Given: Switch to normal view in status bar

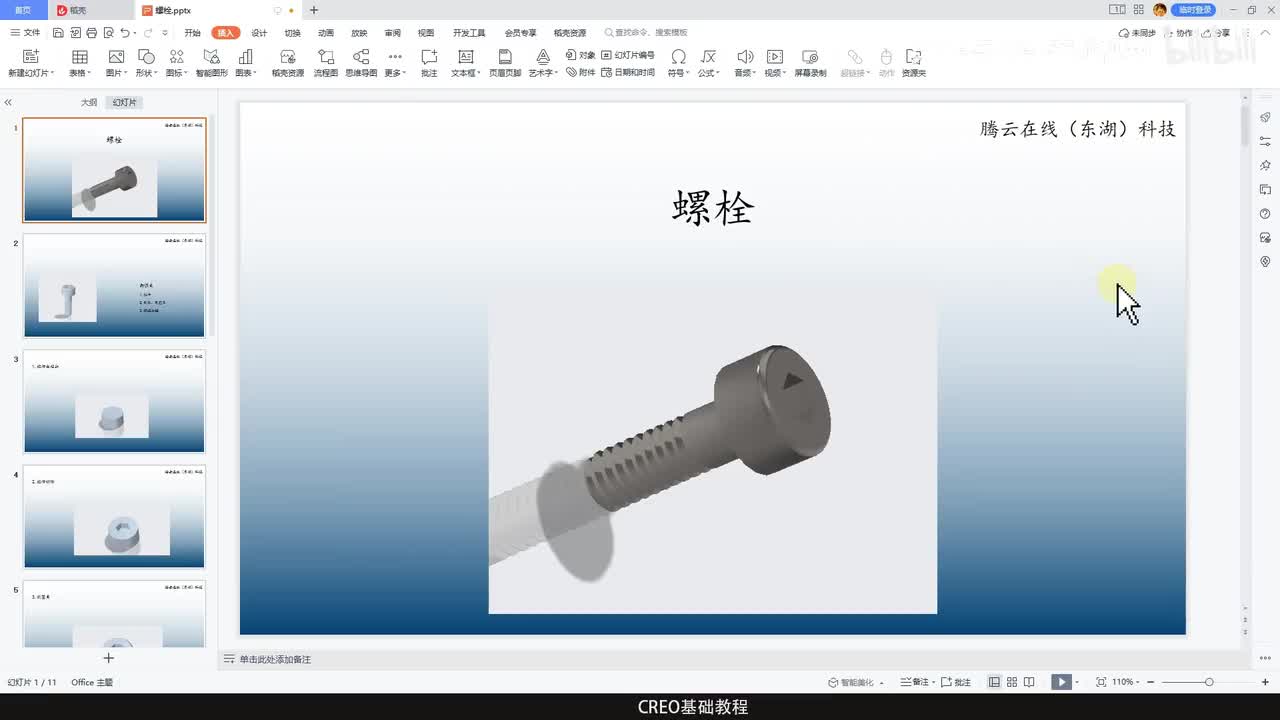Looking at the screenshot, I should tap(994, 682).
